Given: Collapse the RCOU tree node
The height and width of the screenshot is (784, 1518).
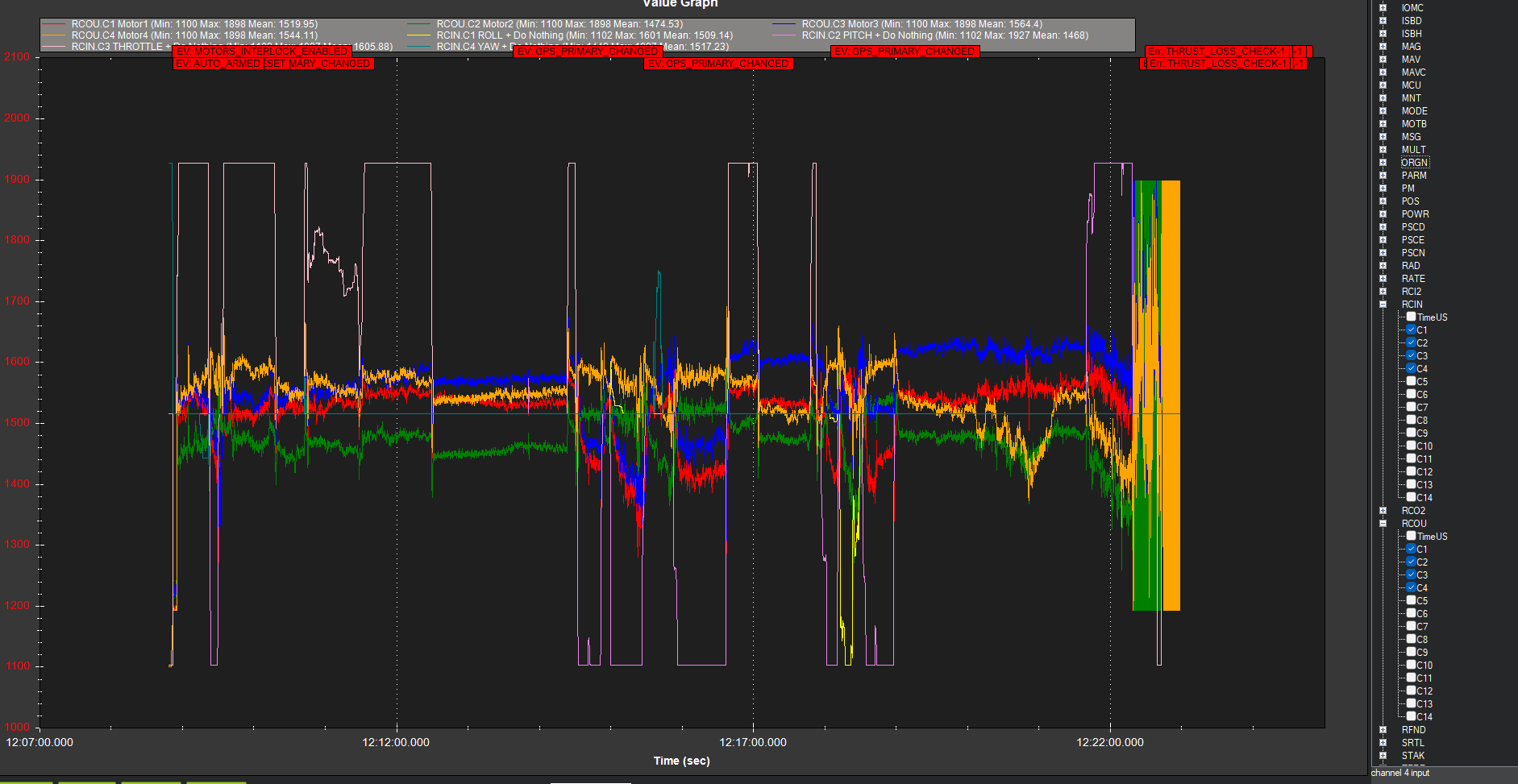Looking at the screenshot, I should [x=1383, y=524].
